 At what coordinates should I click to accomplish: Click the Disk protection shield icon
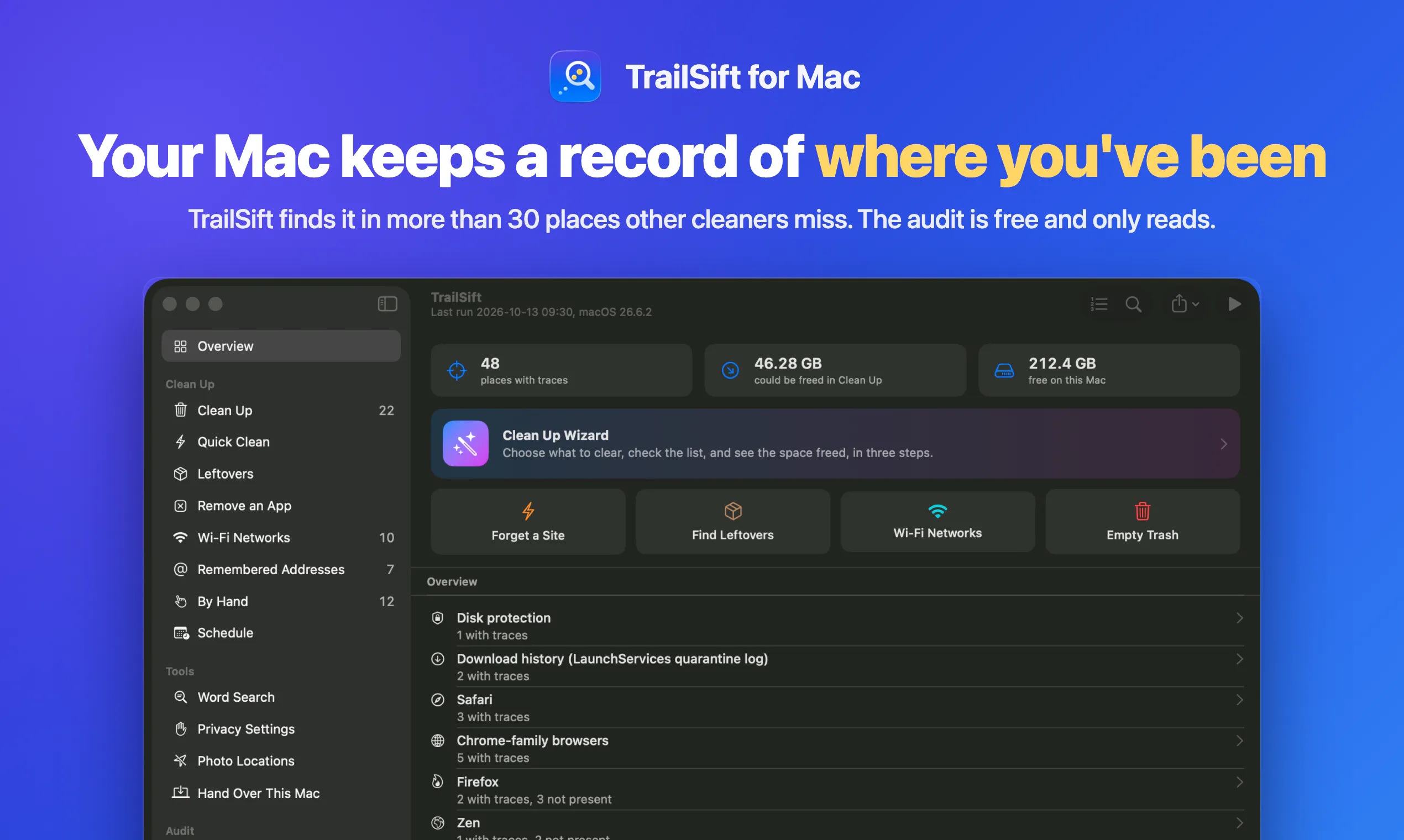[438, 618]
